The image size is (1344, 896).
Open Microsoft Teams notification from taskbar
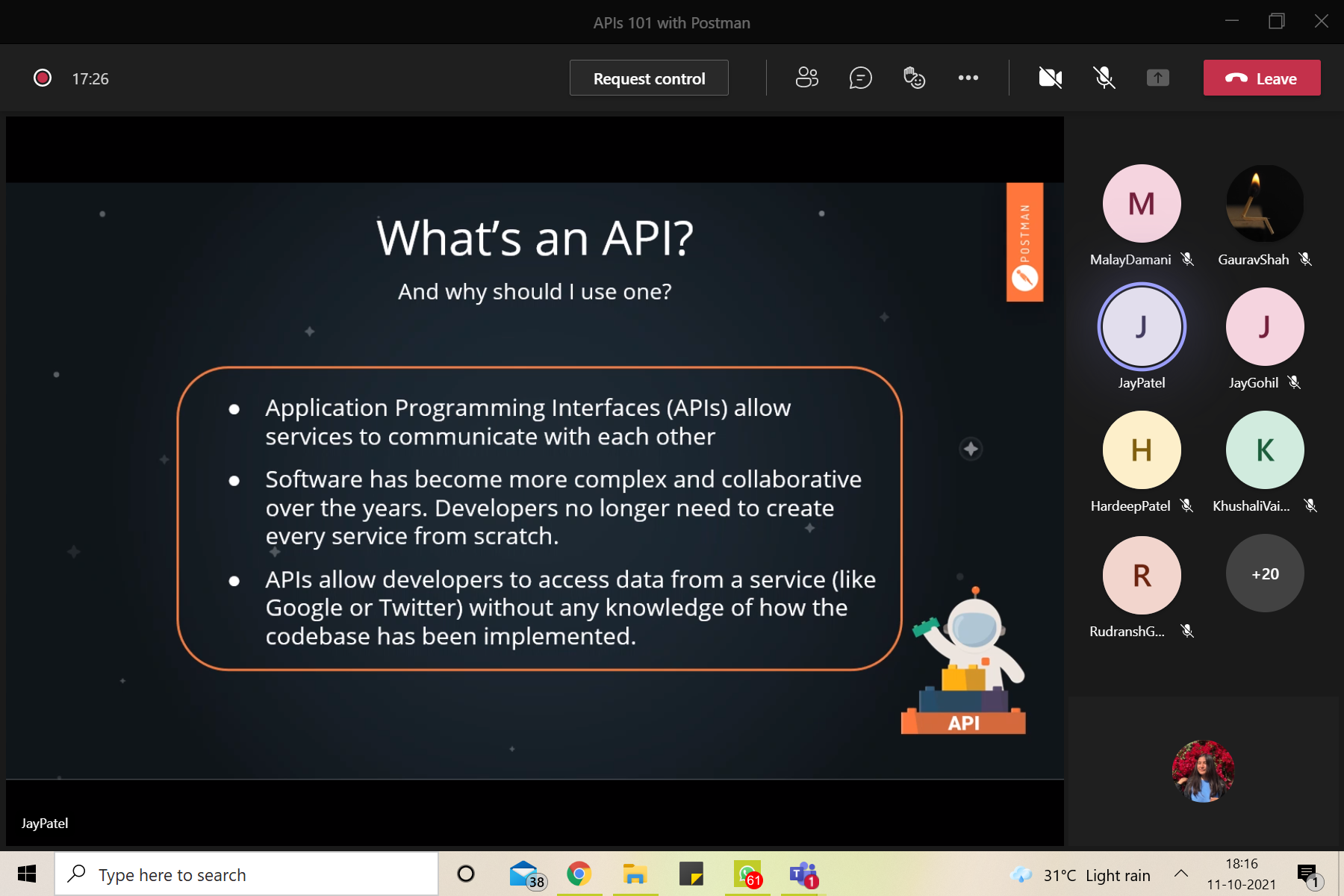tap(800, 874)
